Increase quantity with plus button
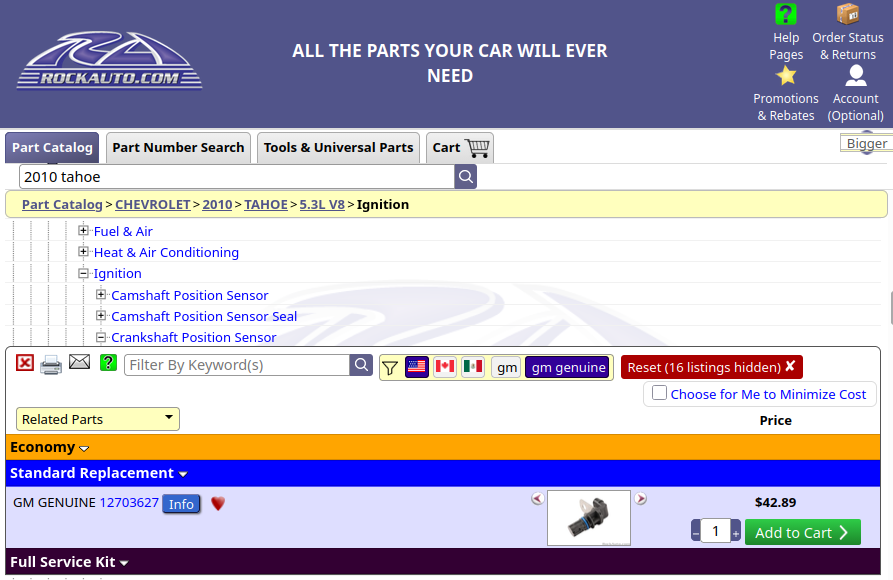The image size is (893, 580). (736, 532)
